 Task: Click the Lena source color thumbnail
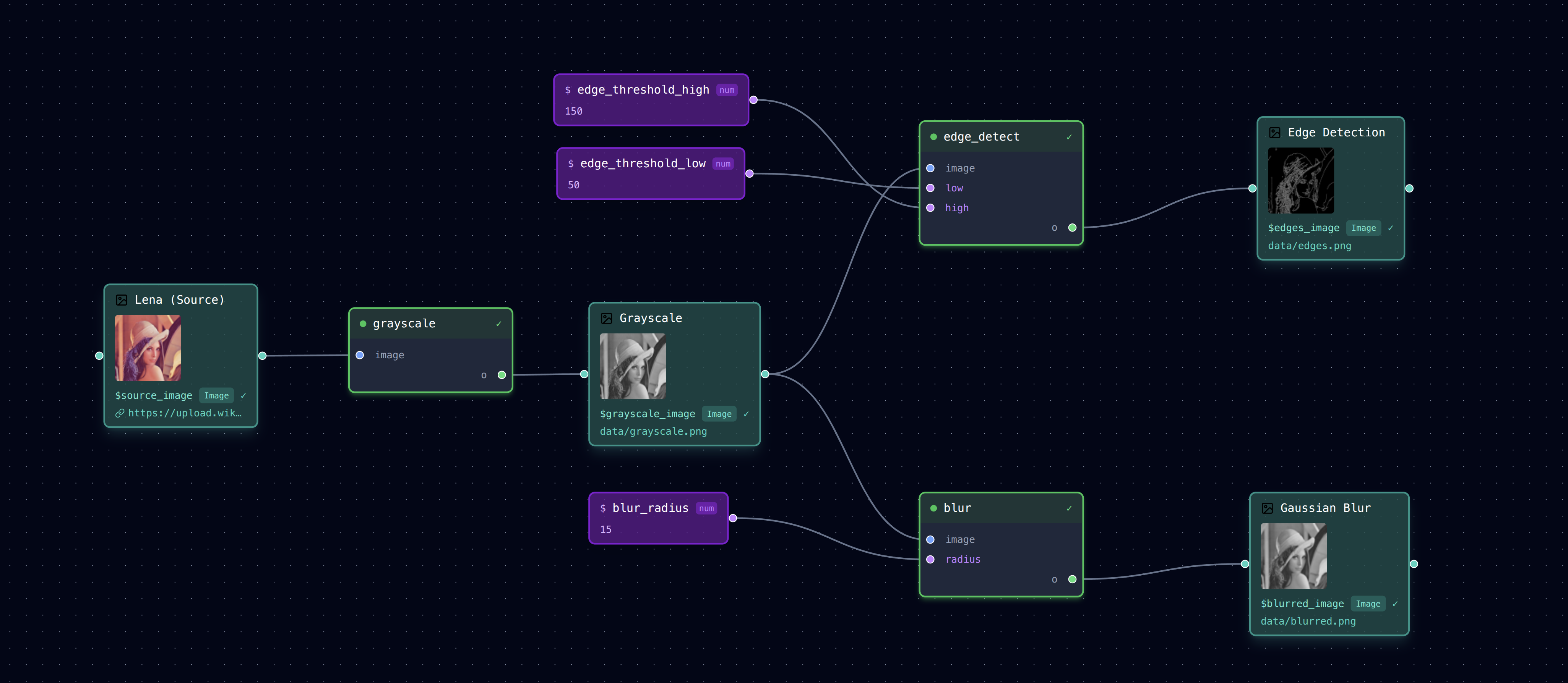point(148,348)
